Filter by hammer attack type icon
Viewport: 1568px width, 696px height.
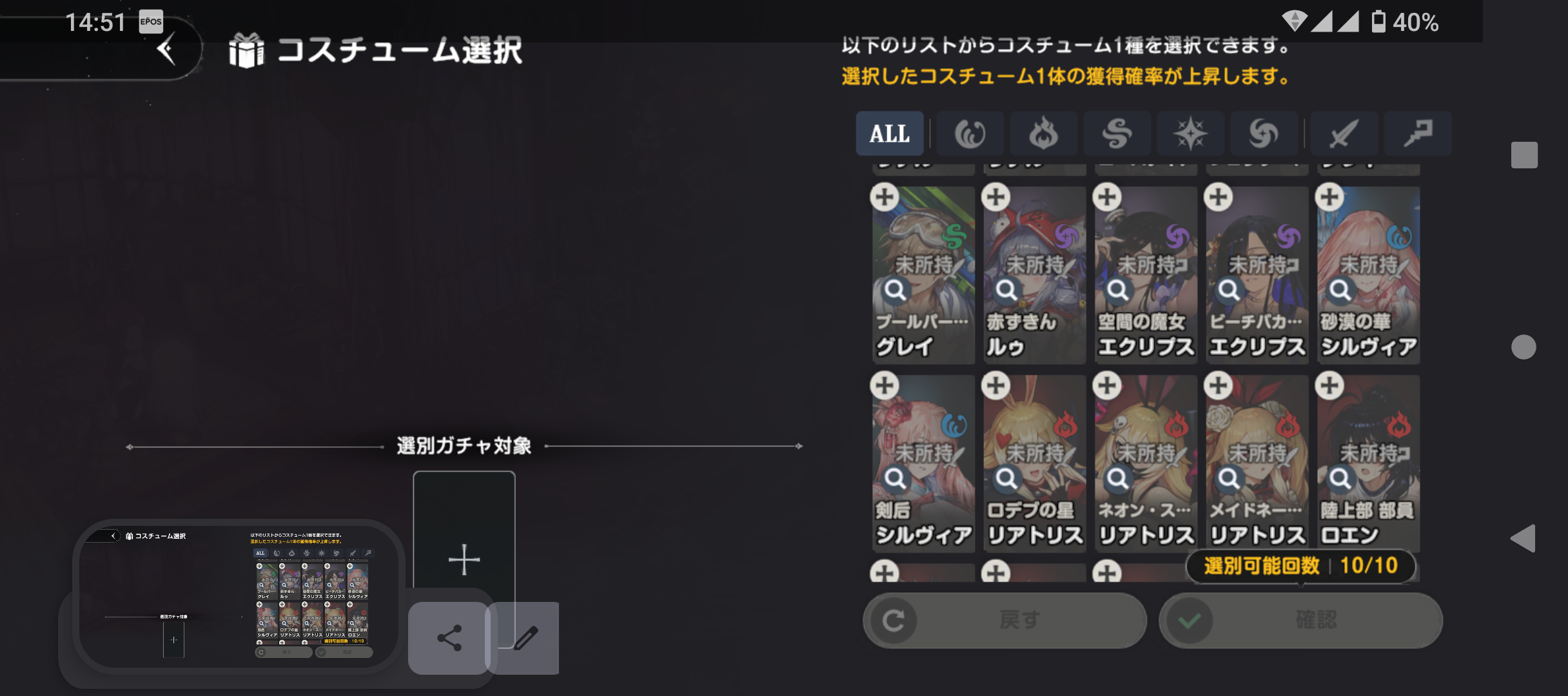coord(1418,133)
